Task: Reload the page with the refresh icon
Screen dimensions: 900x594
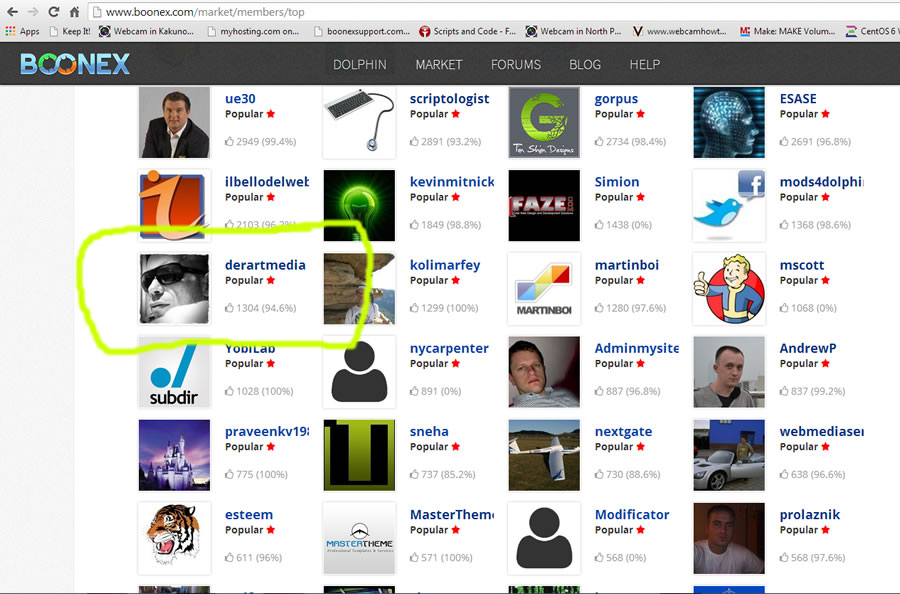Action: point(53,11)
